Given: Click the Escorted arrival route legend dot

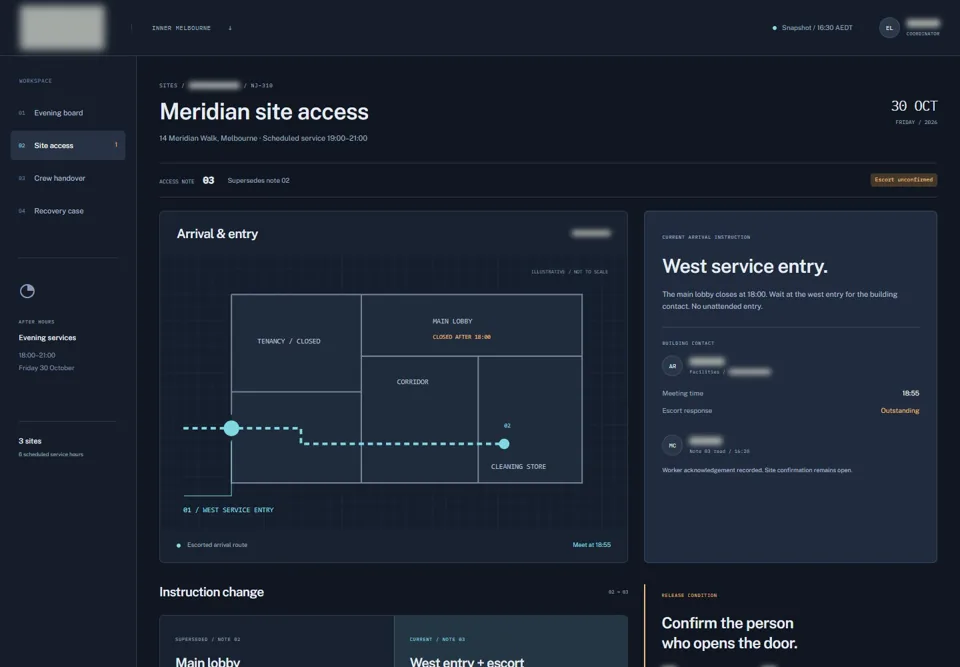Looking at the screenshot, I should click(x=179, y=545).
